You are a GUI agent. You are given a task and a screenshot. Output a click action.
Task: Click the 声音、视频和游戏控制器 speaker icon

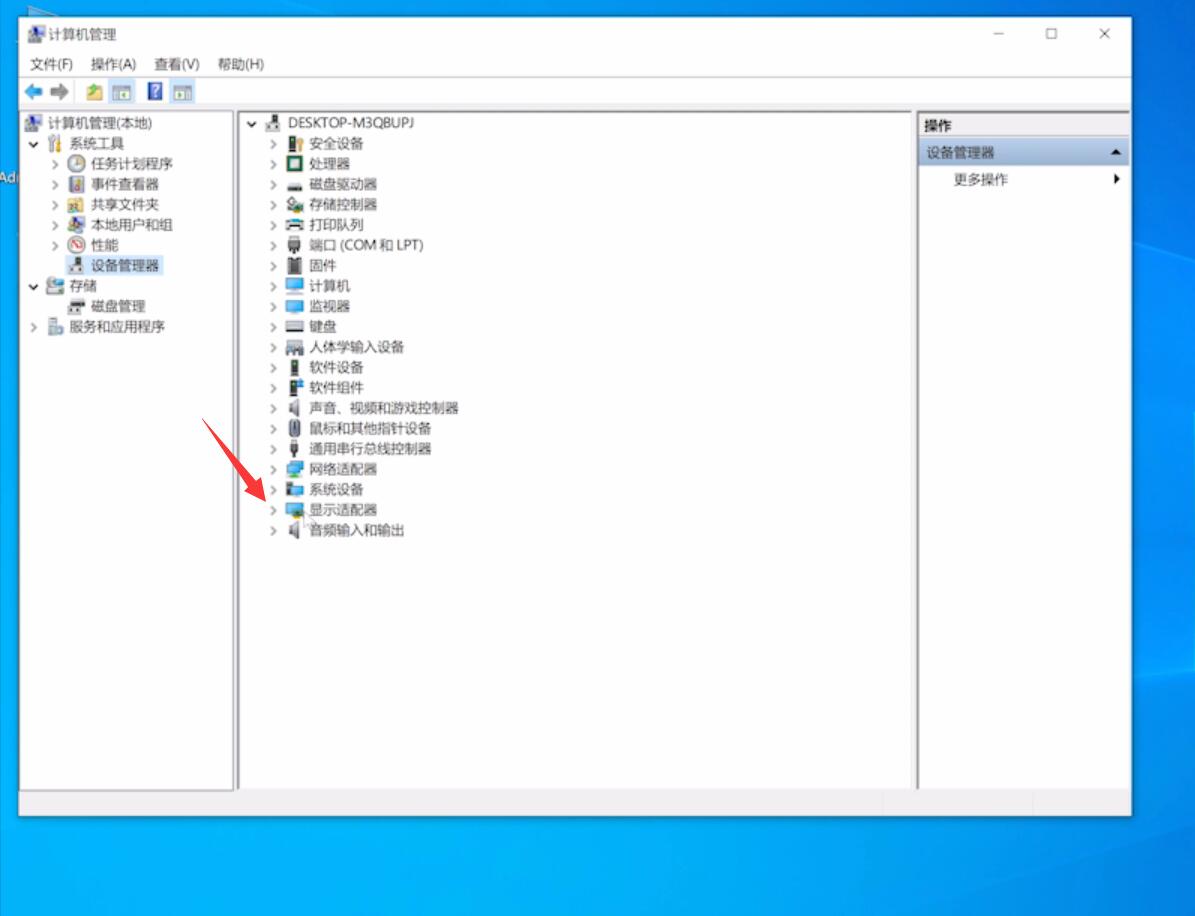coord(295,408)
